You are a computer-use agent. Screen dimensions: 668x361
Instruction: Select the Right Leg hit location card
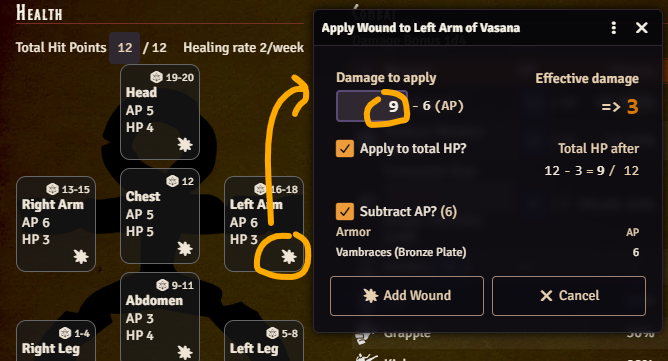point(56,341)
